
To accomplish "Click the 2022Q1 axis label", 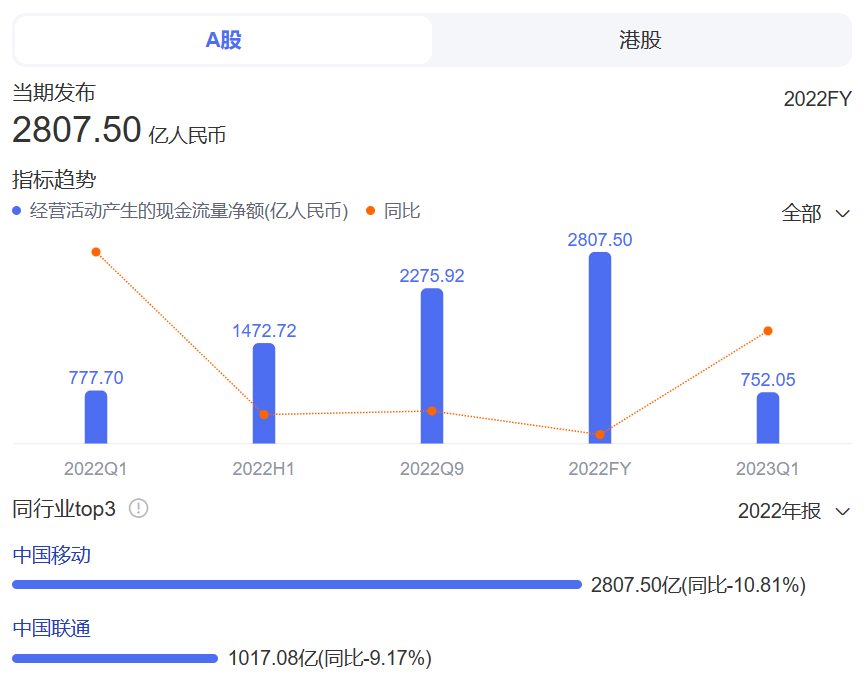I will pos(96,469).
